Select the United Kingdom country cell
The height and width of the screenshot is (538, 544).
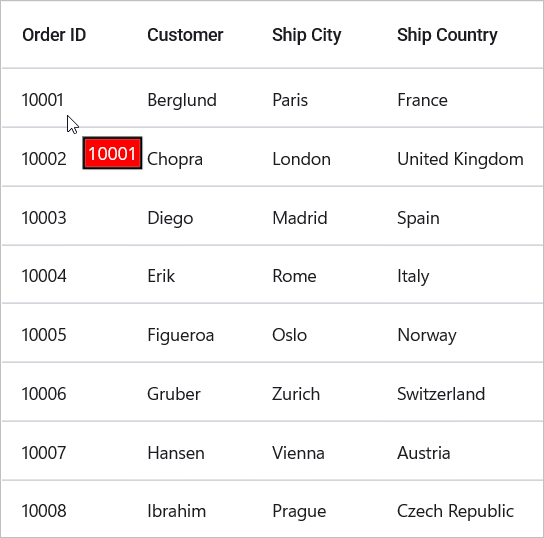tap(460, 160)
